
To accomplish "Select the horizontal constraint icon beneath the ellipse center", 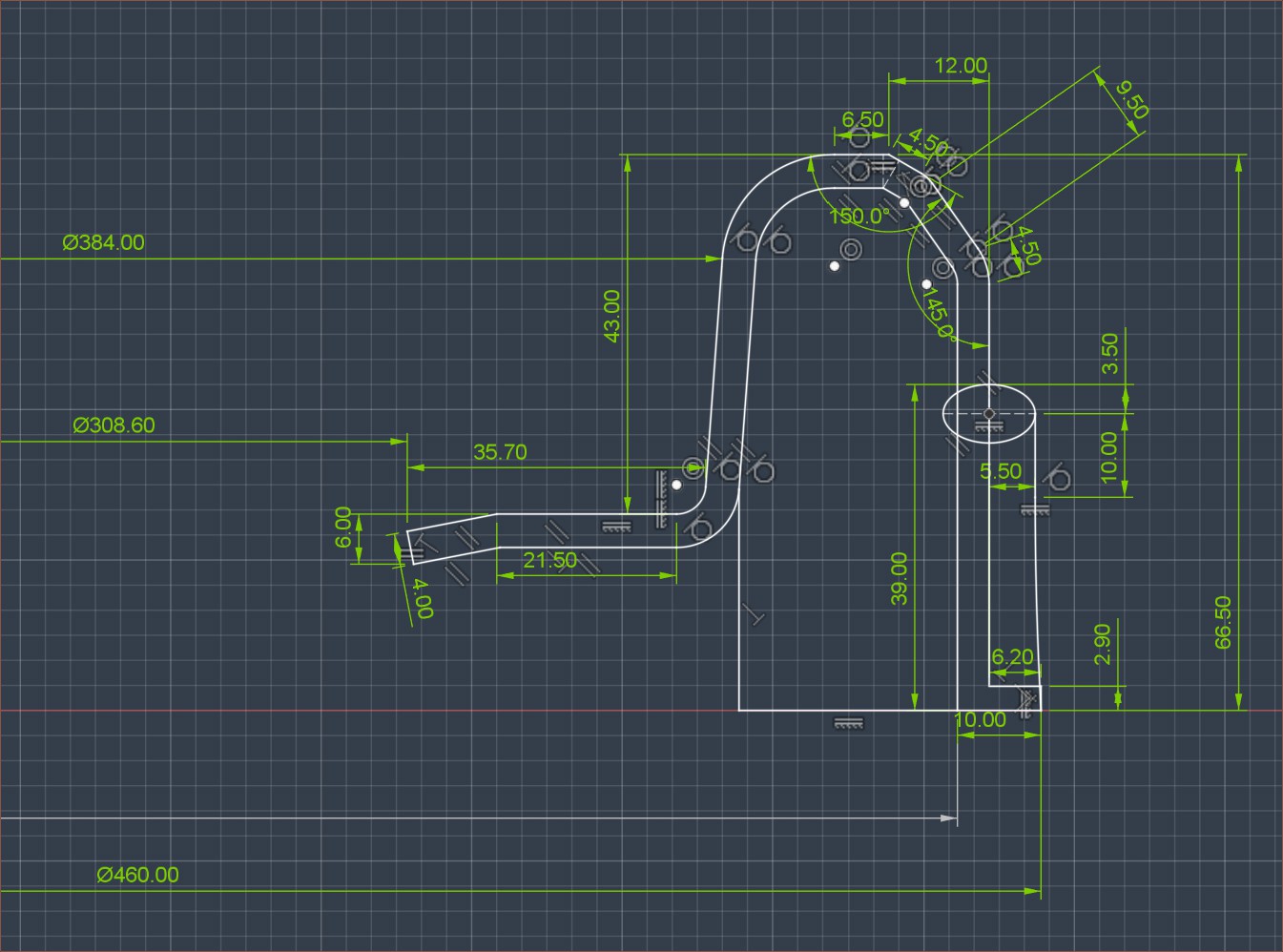I will [989, 432].
